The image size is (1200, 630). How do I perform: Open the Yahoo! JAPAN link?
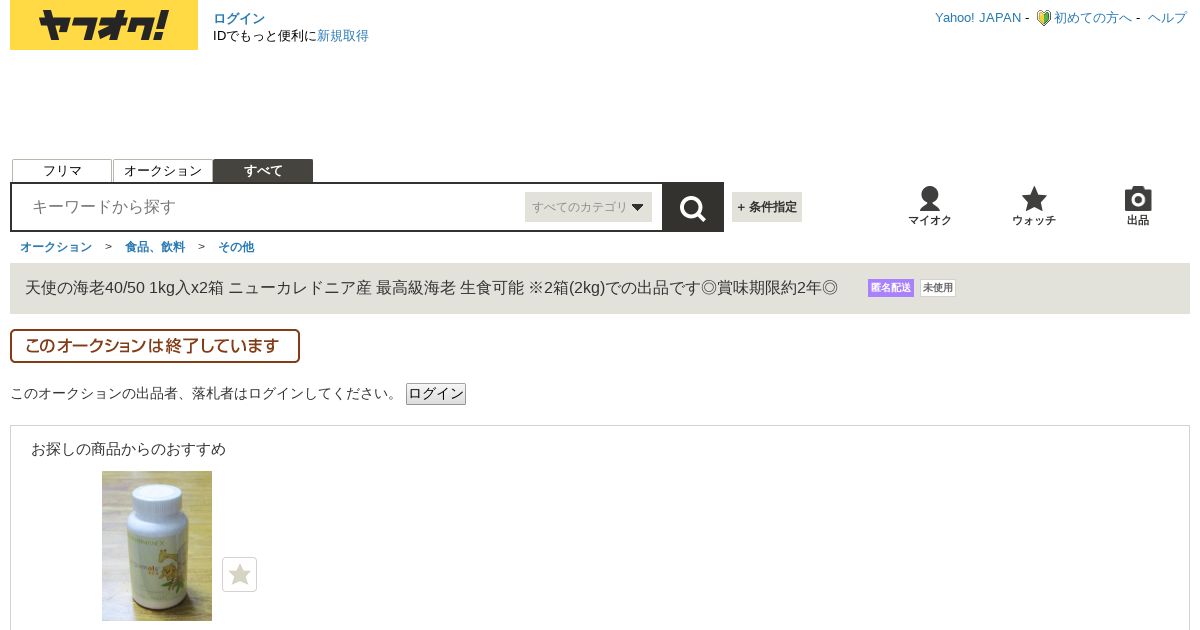point(978,18)
